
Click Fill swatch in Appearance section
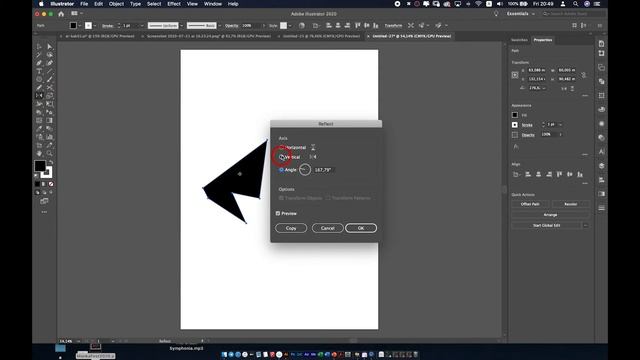(515, 115)
